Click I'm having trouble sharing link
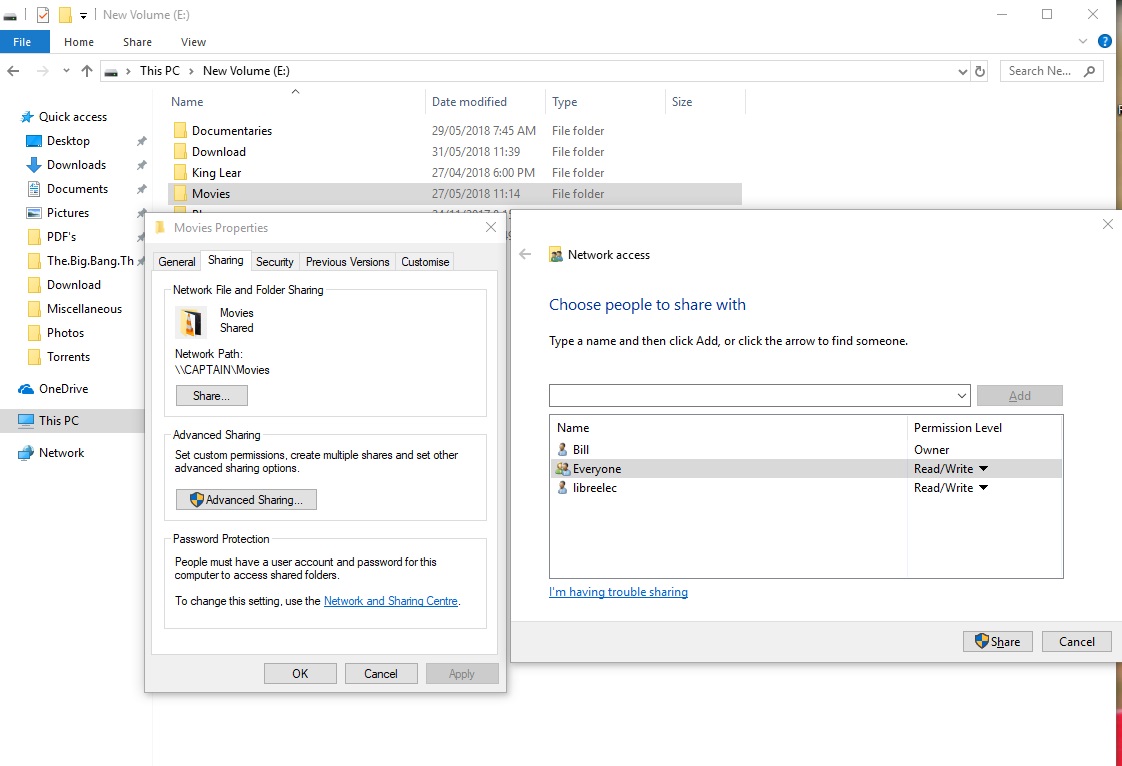Image resolution: width=1122 pixels, height=766 pixels. coord(618,592)
